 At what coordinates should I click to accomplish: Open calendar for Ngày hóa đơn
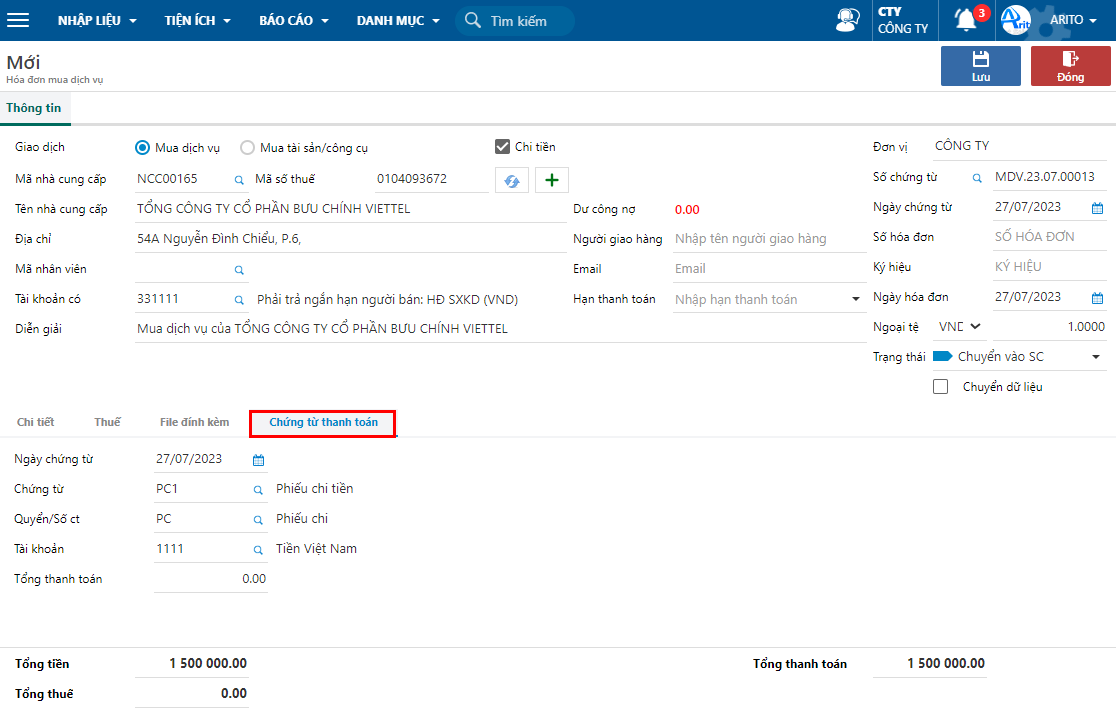(1096, 298)
